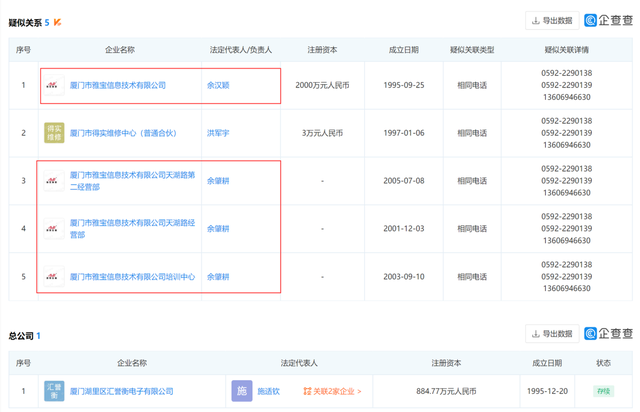Open legal representative 施适钦 link
Screen dimensions: 640x412
pos(269,391)
